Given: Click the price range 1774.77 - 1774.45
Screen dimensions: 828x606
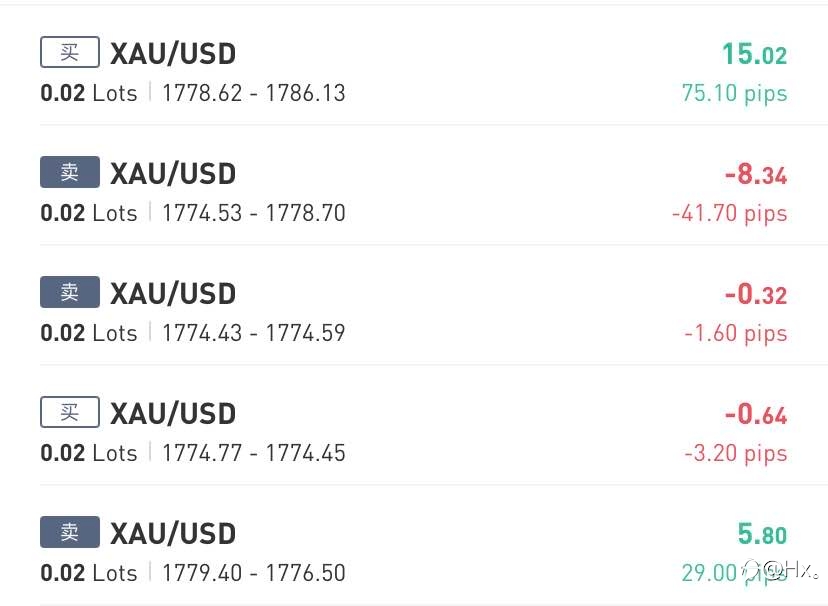Looking at the screenshot, I should point(253,453).
